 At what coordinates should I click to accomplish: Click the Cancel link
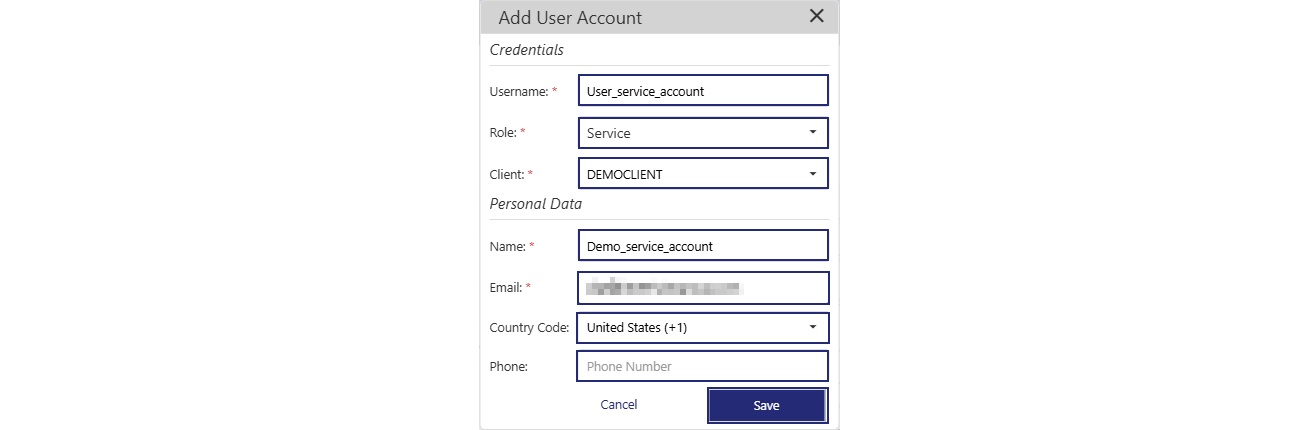[618, 405]
